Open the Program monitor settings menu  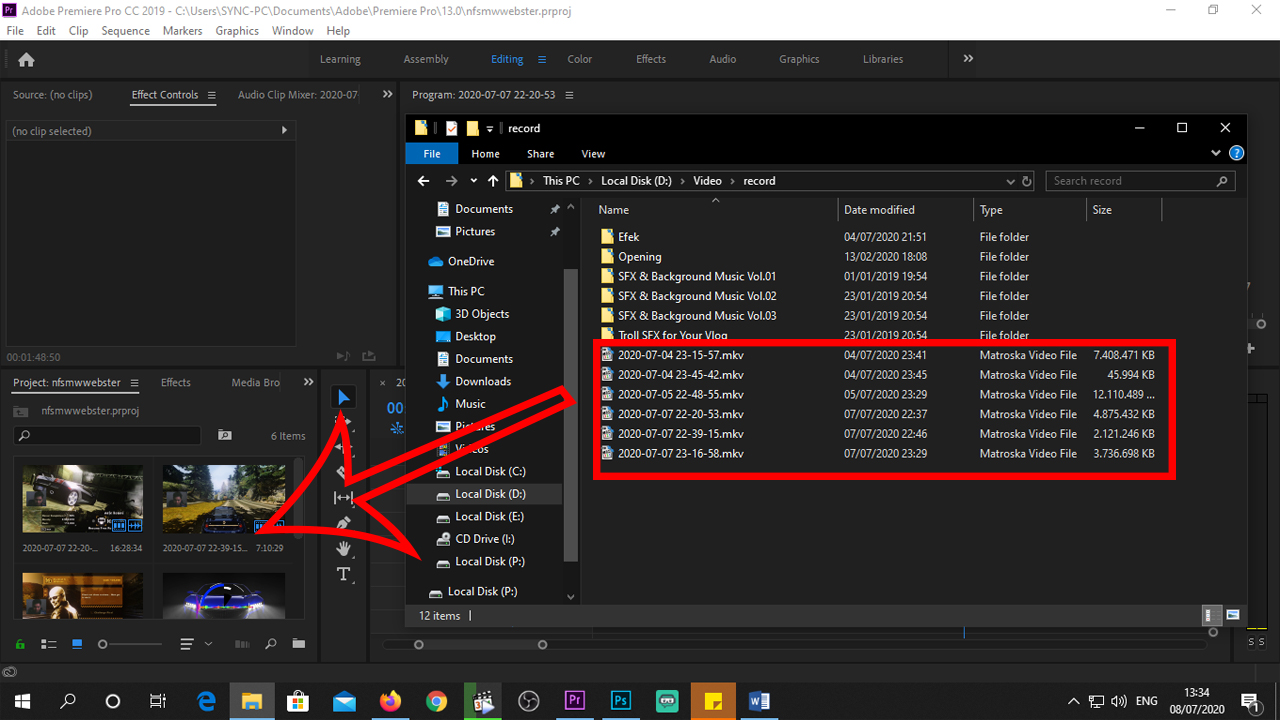pos(569,95)
